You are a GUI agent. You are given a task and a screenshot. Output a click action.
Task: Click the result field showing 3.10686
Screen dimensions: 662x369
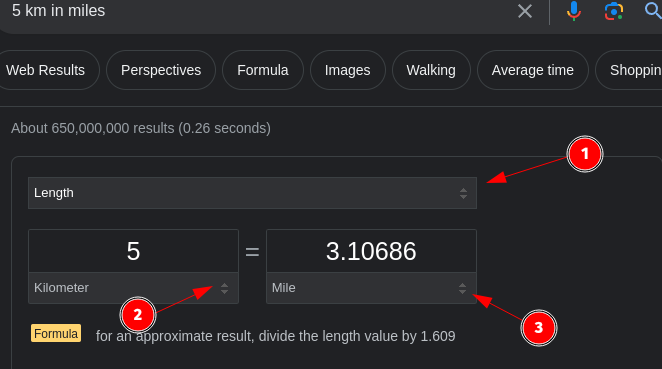coord(371,251)
